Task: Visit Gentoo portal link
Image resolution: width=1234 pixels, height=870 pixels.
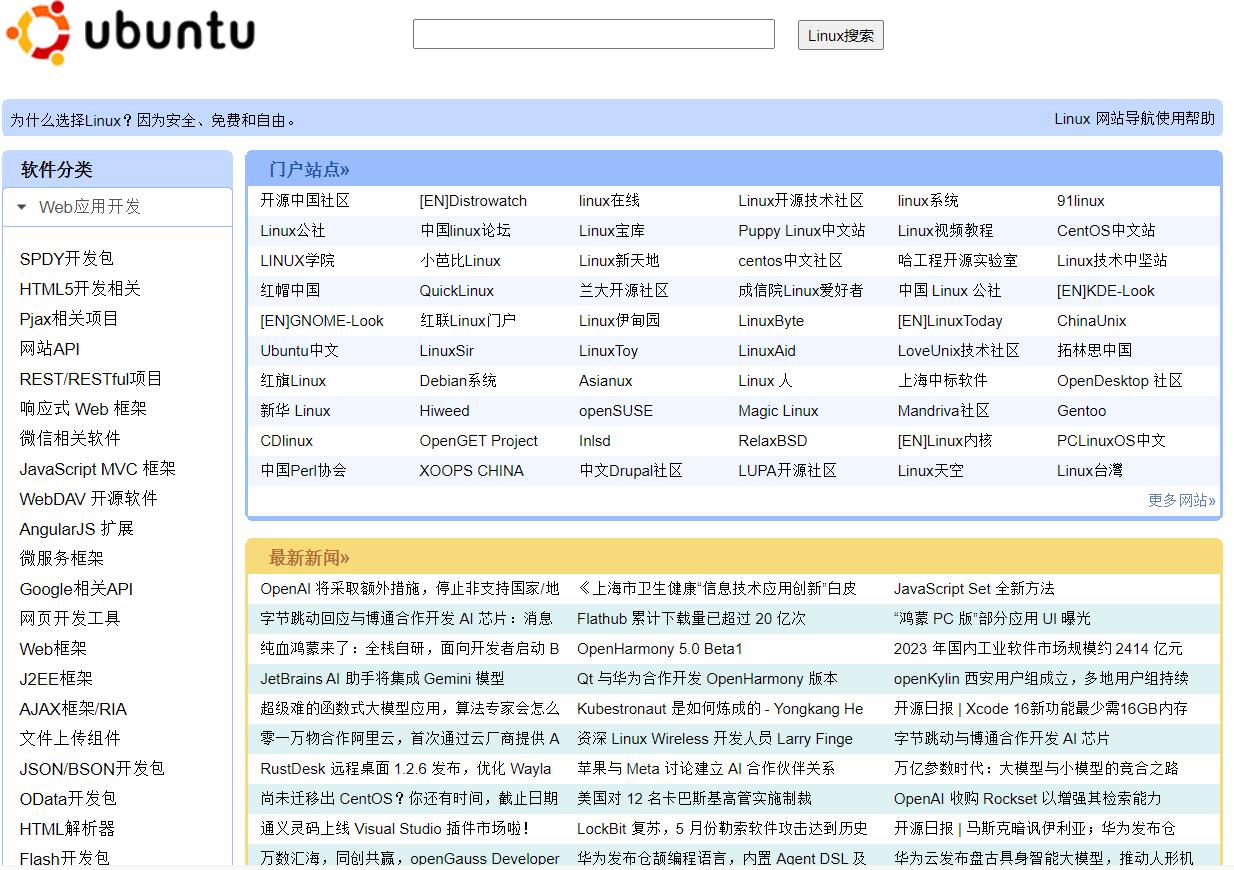Action: click(1082, 411)
